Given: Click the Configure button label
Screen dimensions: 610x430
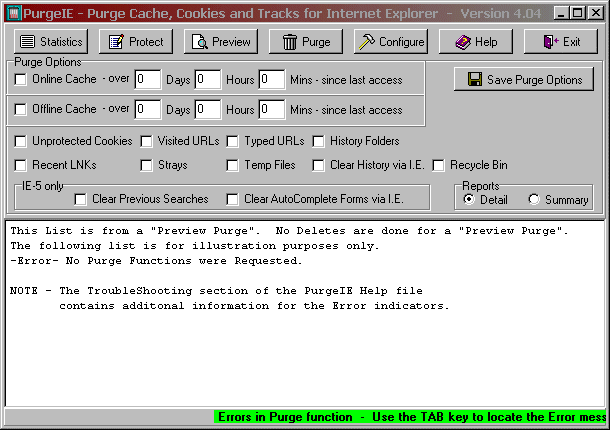Looking at the screenshot, I should coord(401,42).
